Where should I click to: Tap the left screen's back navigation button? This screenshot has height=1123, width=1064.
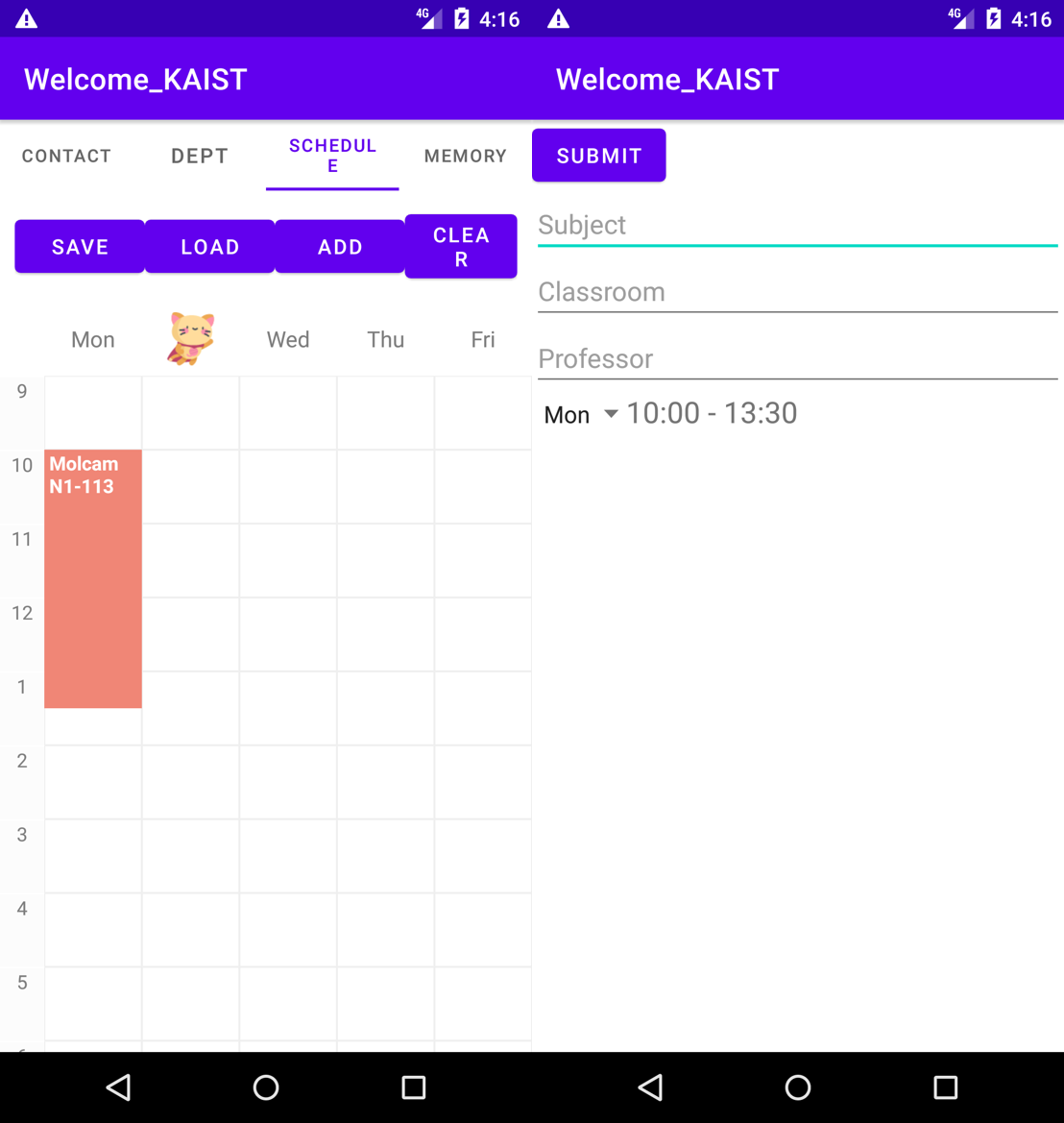pos(118,1087)
